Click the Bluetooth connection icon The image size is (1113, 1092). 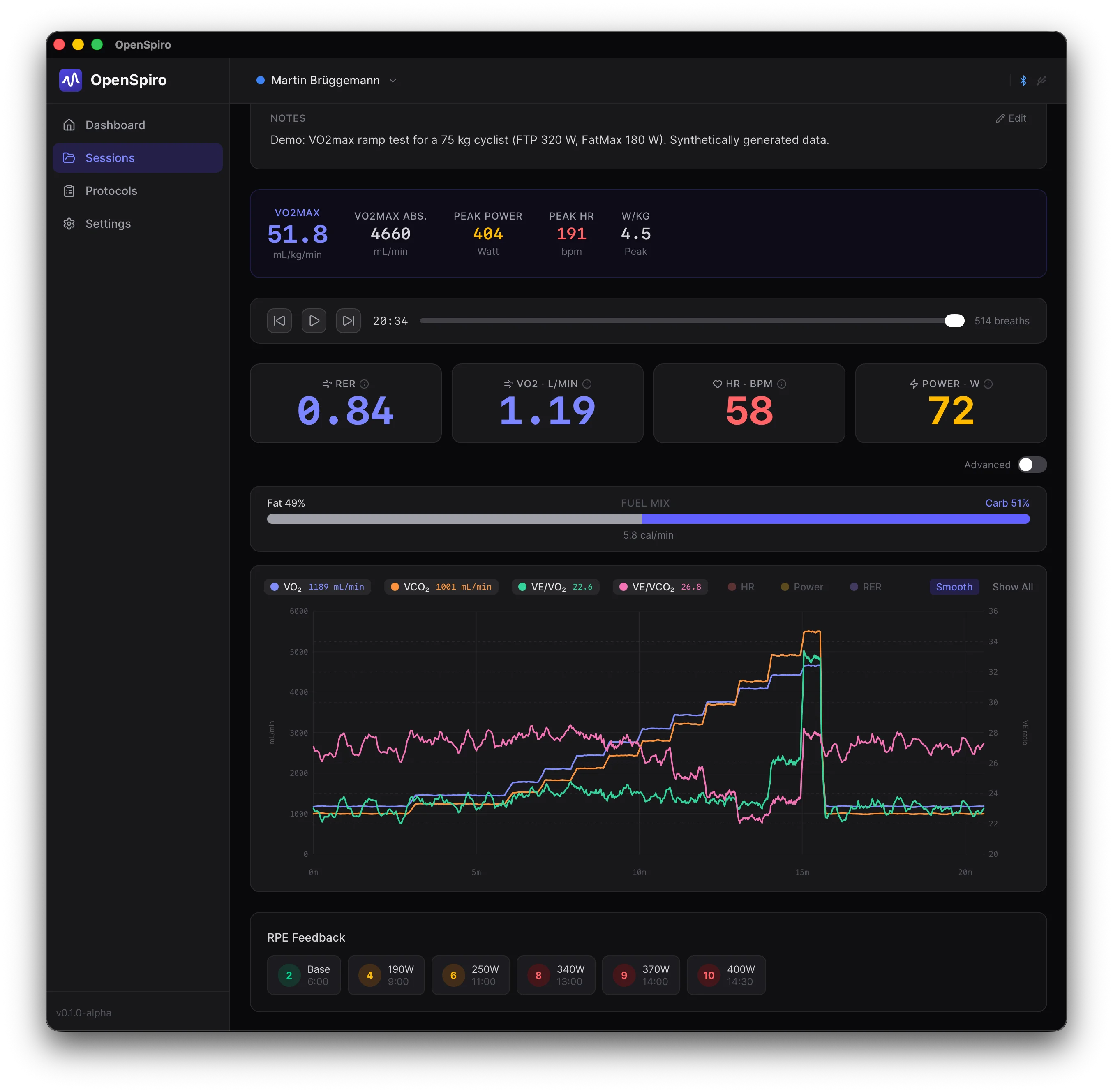pos(1023,80)
